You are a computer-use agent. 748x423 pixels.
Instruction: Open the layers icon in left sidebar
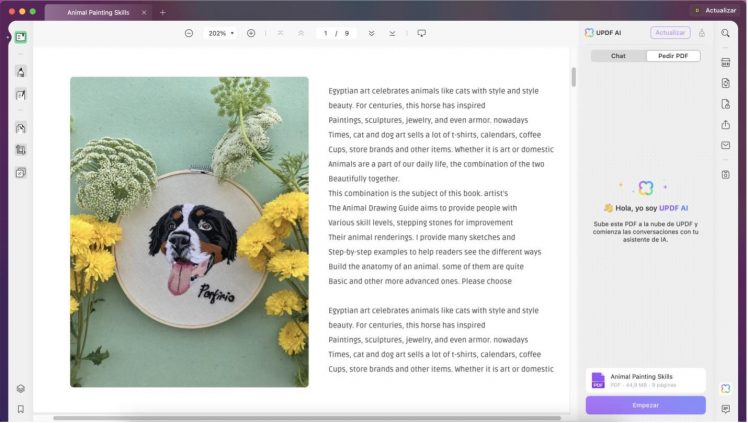pos(20,388)
